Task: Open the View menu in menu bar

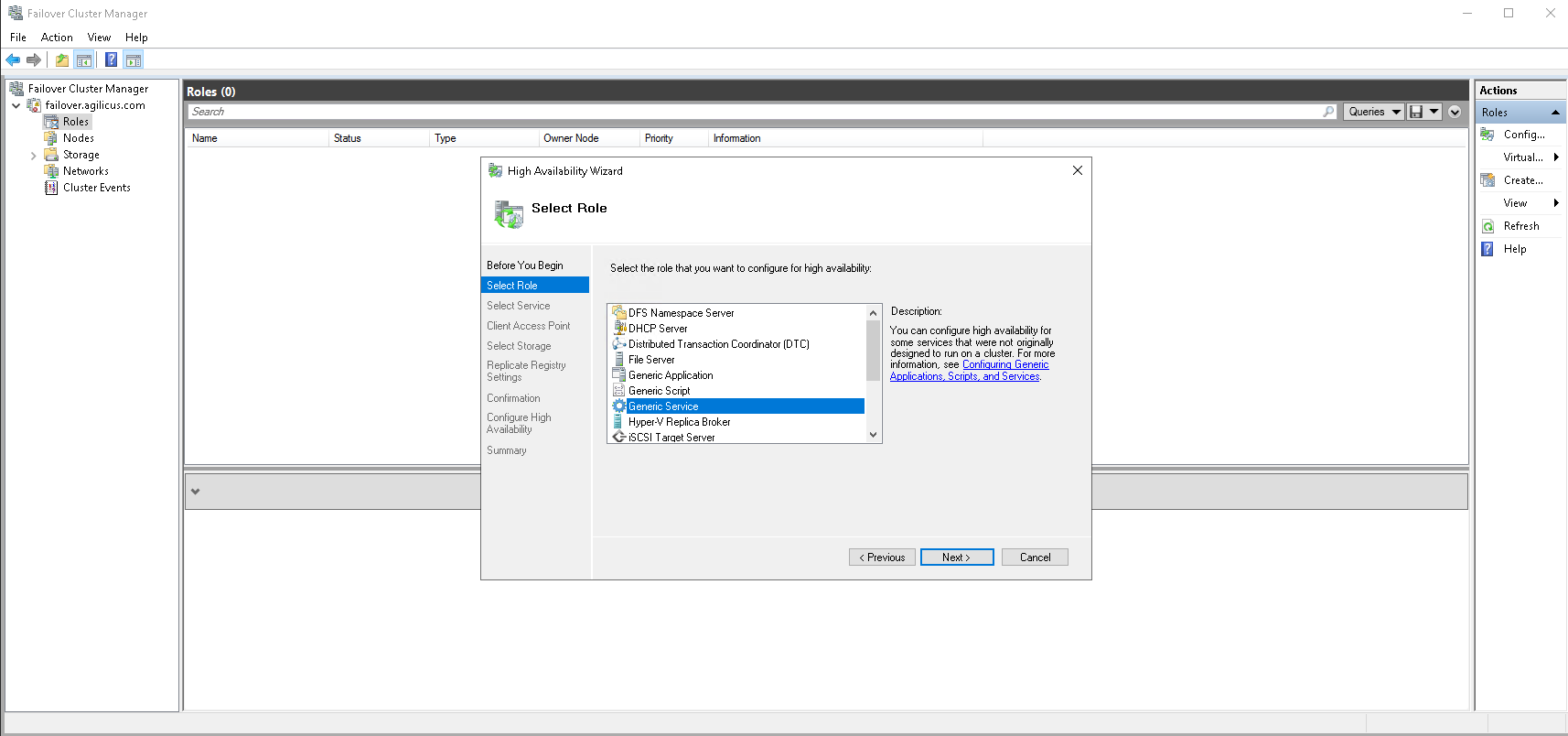Action: click(x=99, y=38)
